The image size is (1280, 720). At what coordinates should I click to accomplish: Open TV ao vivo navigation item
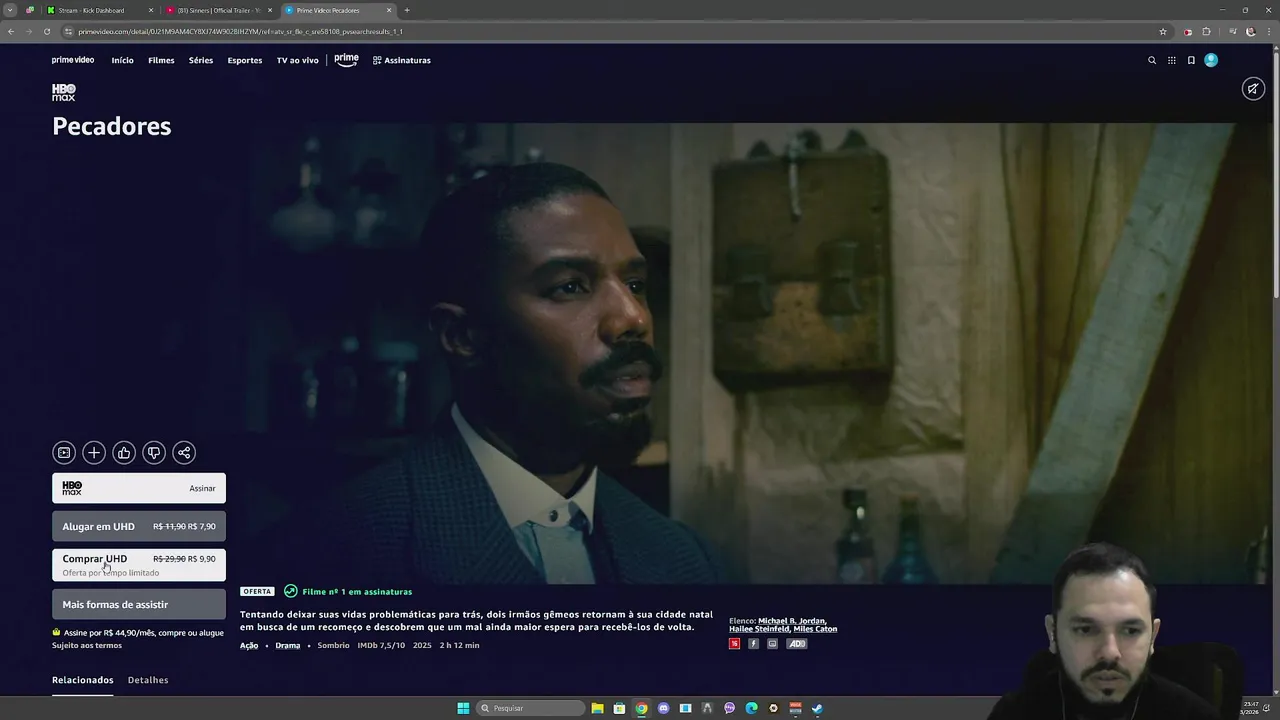tap(298, 60)
